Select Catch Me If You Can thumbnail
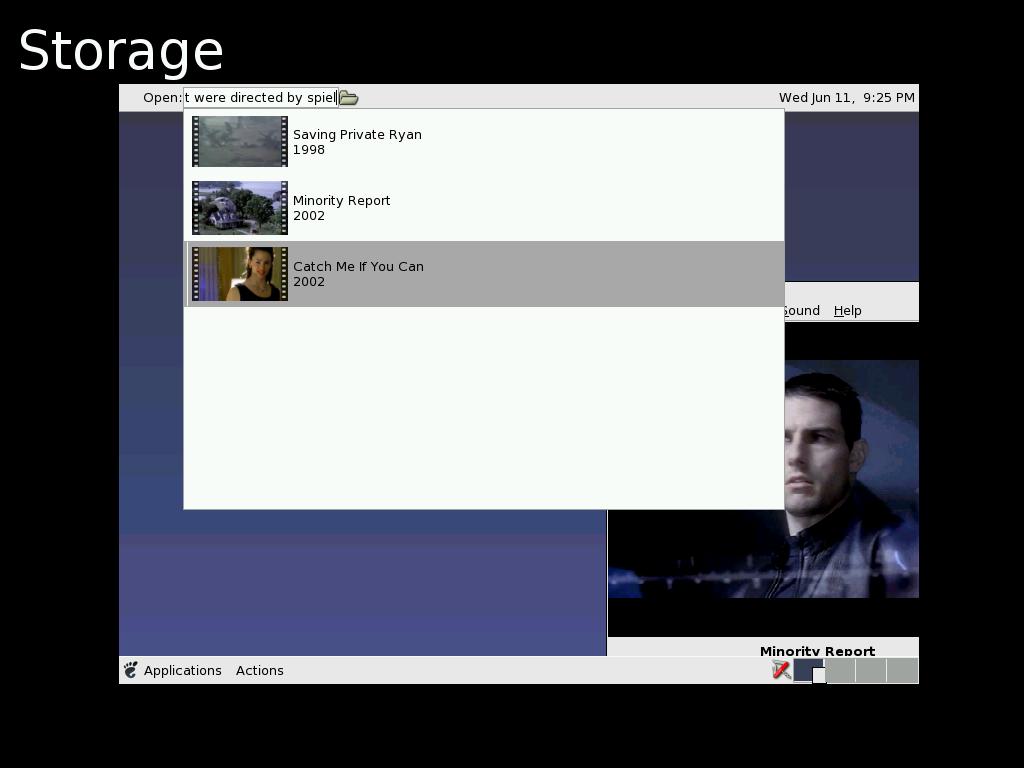This screenshot has height=768, width=1024. [x=240, y=273]
